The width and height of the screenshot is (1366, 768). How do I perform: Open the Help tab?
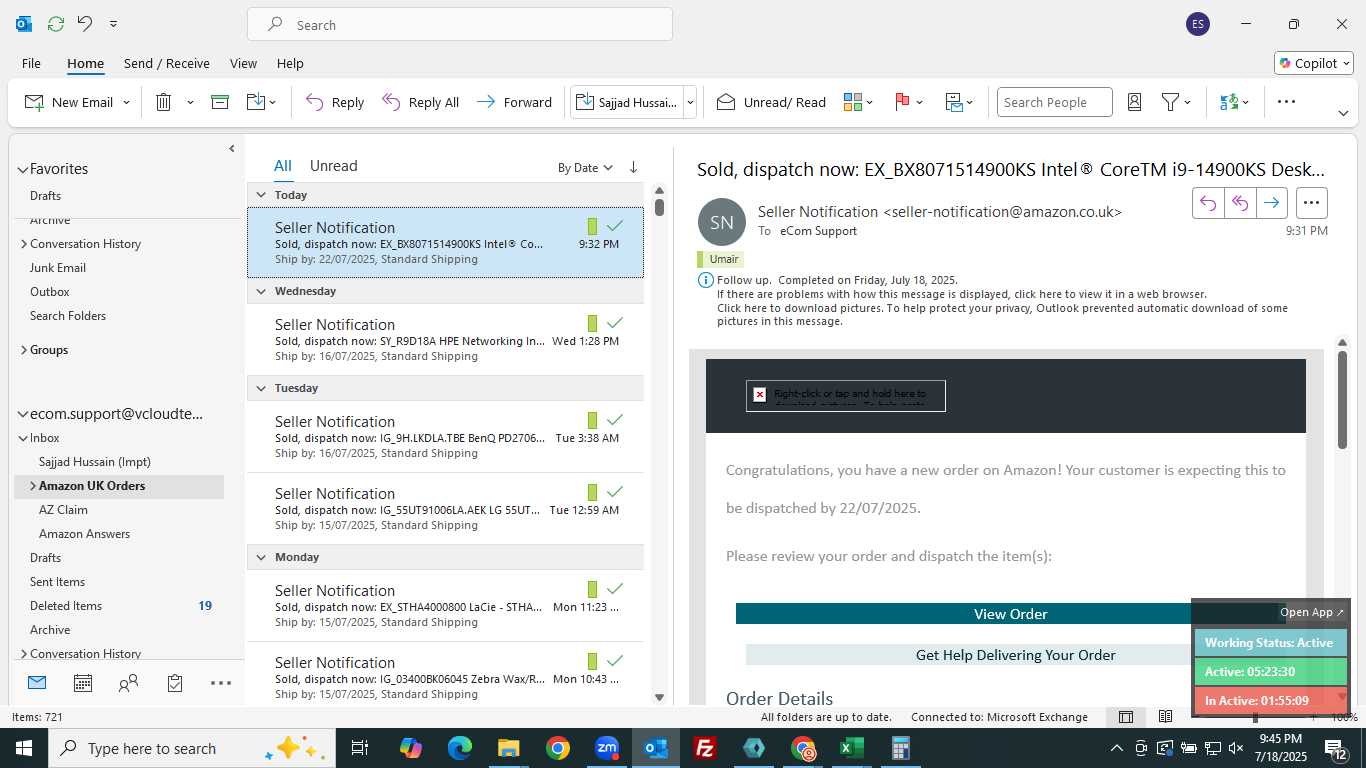click(x=290, y=63)
